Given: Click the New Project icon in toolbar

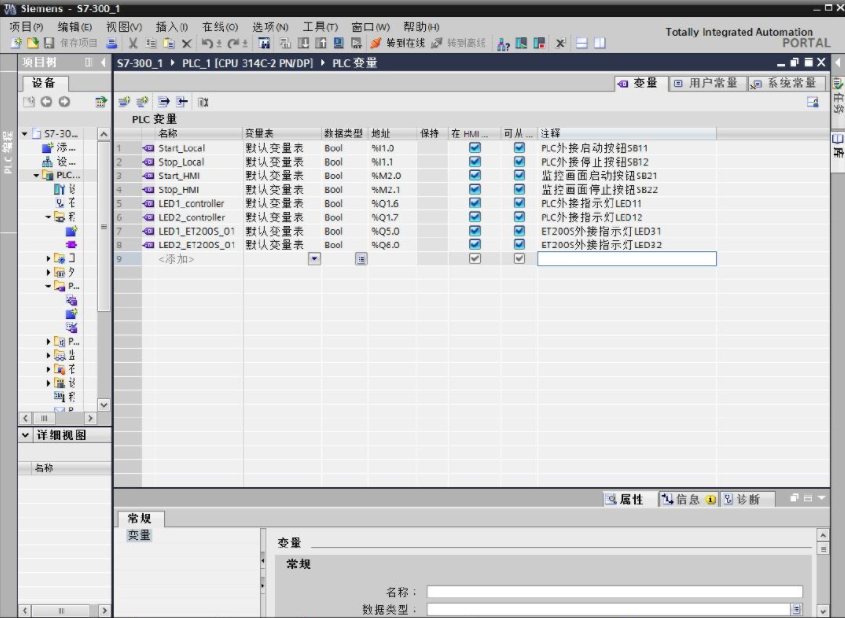Looking at the screenshot, I should pyautogui.click(x=16, y=43).
